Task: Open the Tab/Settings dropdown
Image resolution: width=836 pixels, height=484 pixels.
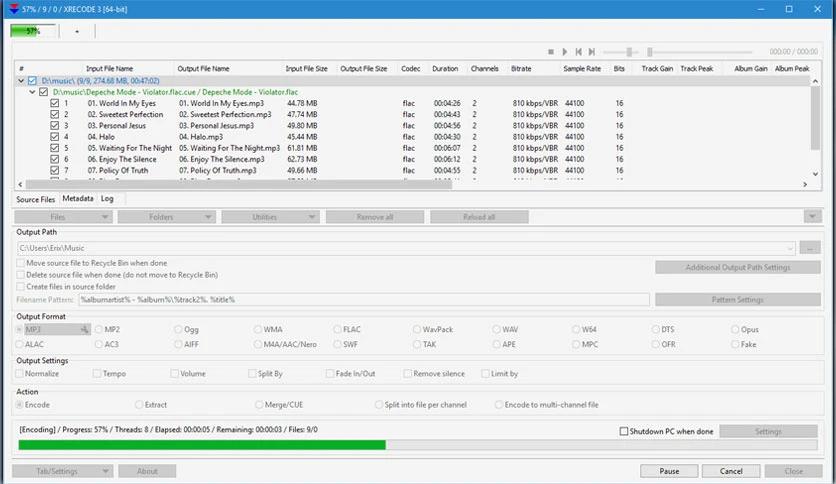Action: 62,471
